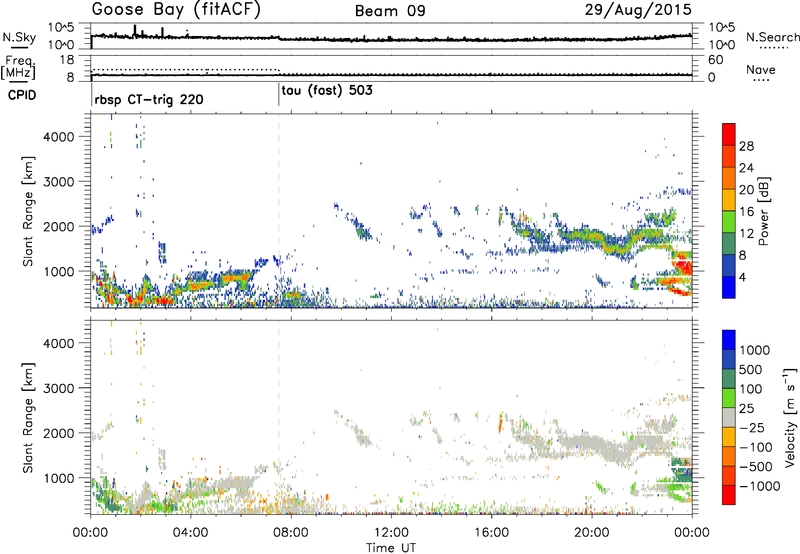Click the 'N.Sky' legend label

click(19, 37)
